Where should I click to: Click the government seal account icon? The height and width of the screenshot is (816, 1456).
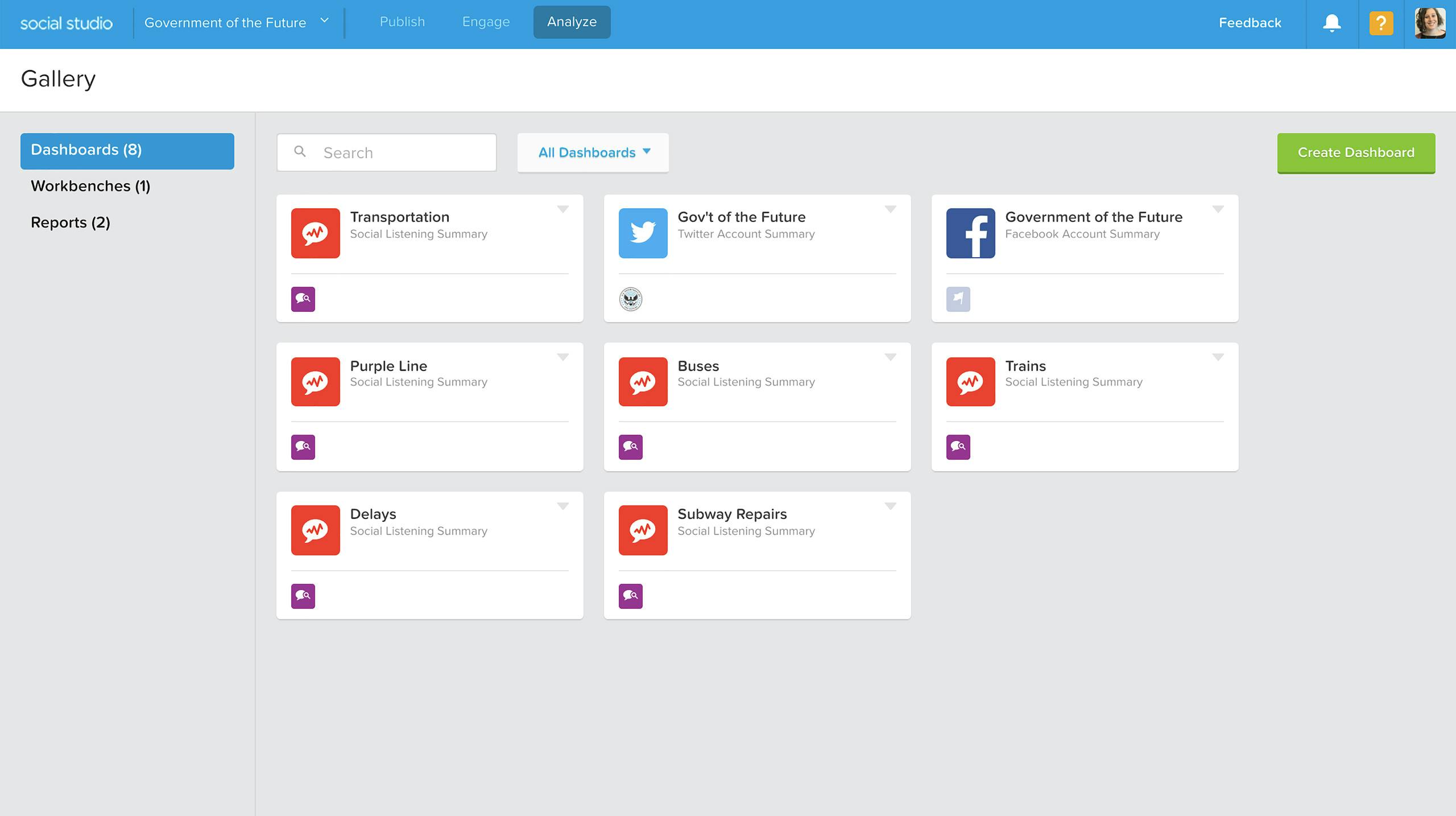631,299
